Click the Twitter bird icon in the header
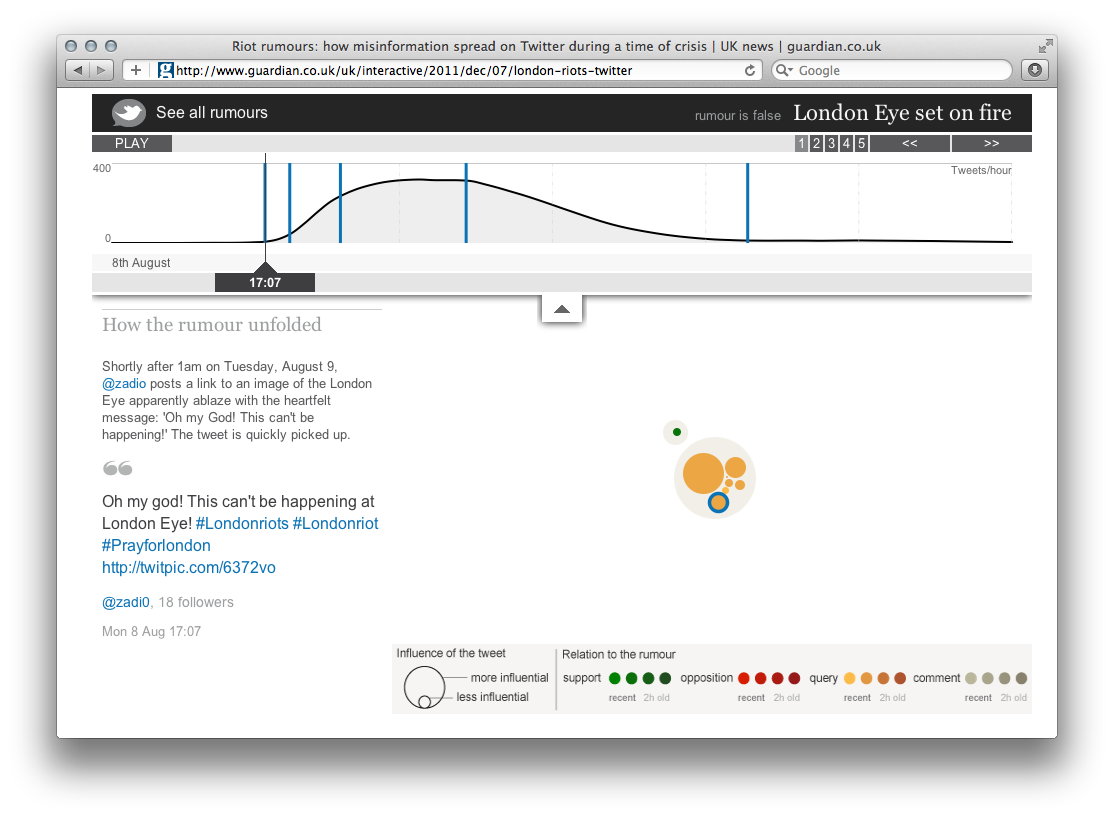 [x=128, y=112]
